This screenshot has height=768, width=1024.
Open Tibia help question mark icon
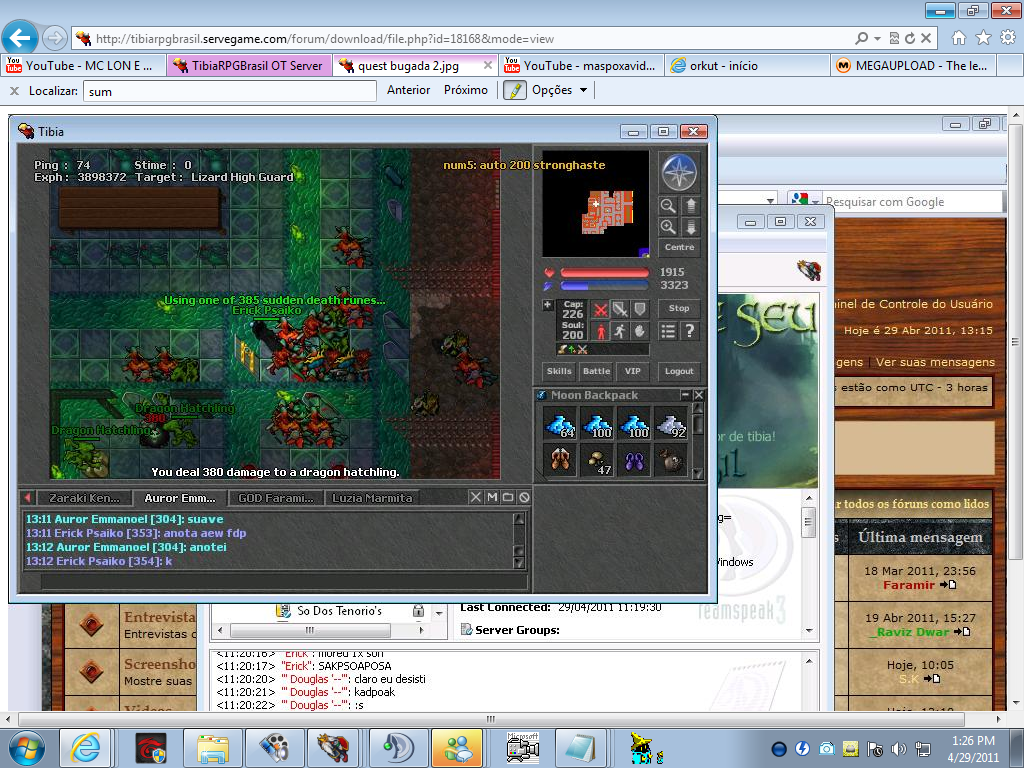[690, 331]
